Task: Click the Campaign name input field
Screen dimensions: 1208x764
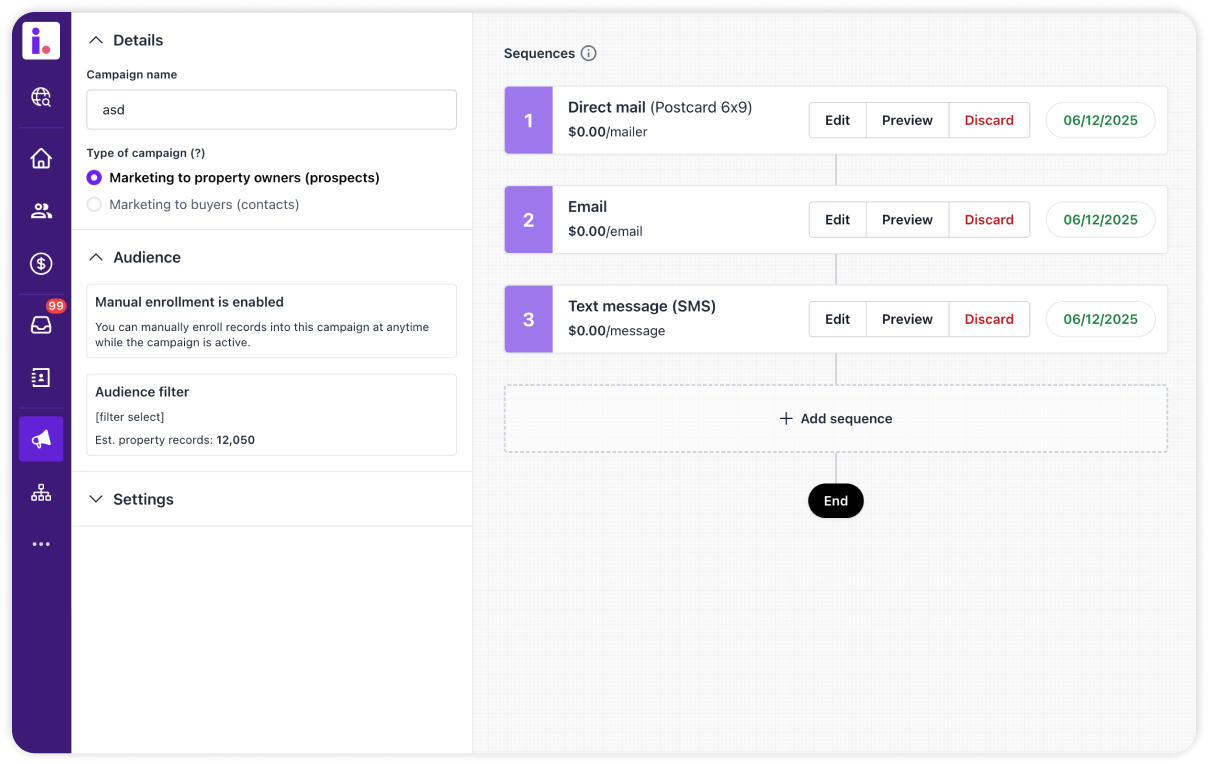Action: click(x=272, y=110)
